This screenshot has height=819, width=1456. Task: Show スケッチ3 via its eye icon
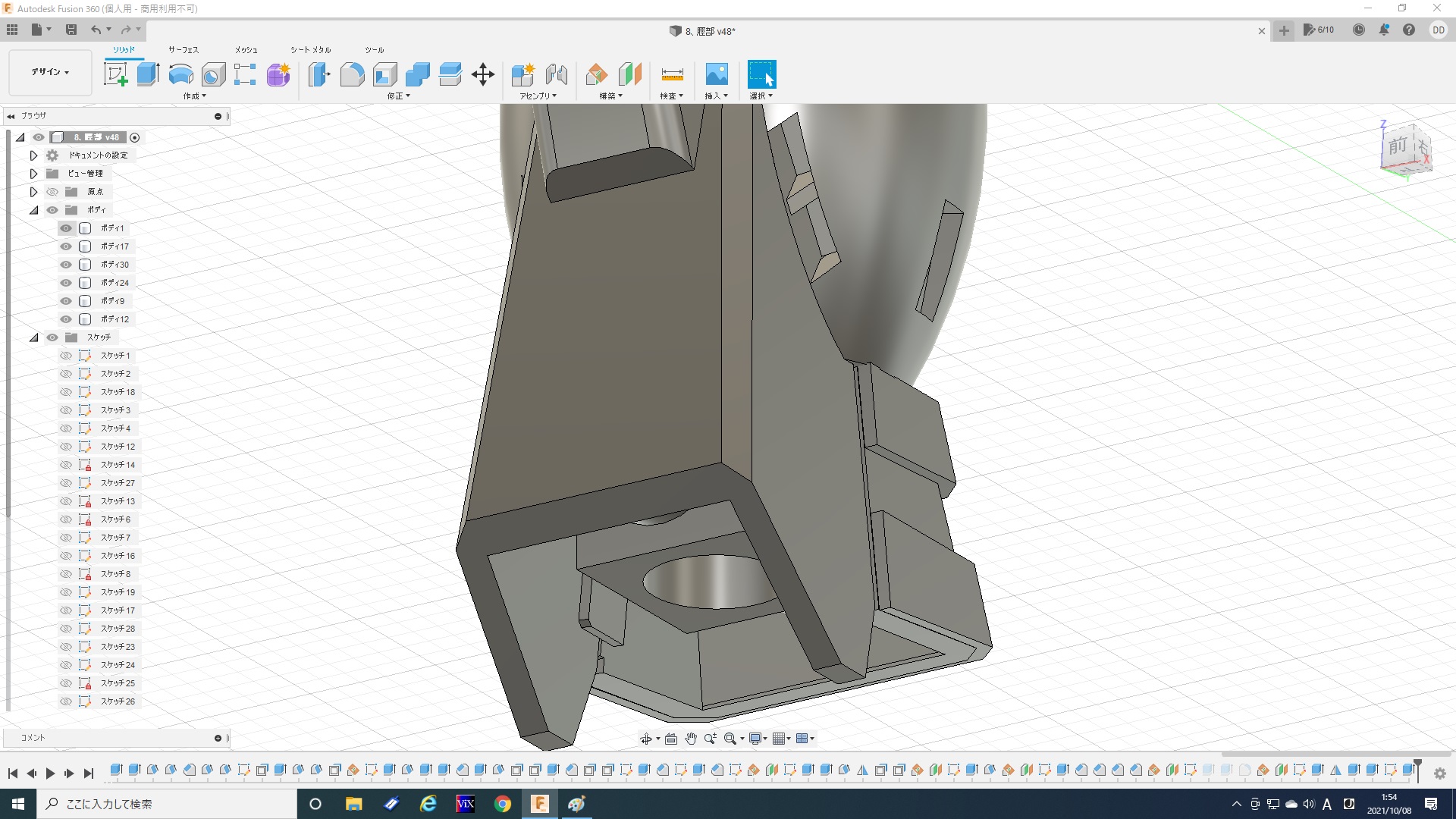66,410
